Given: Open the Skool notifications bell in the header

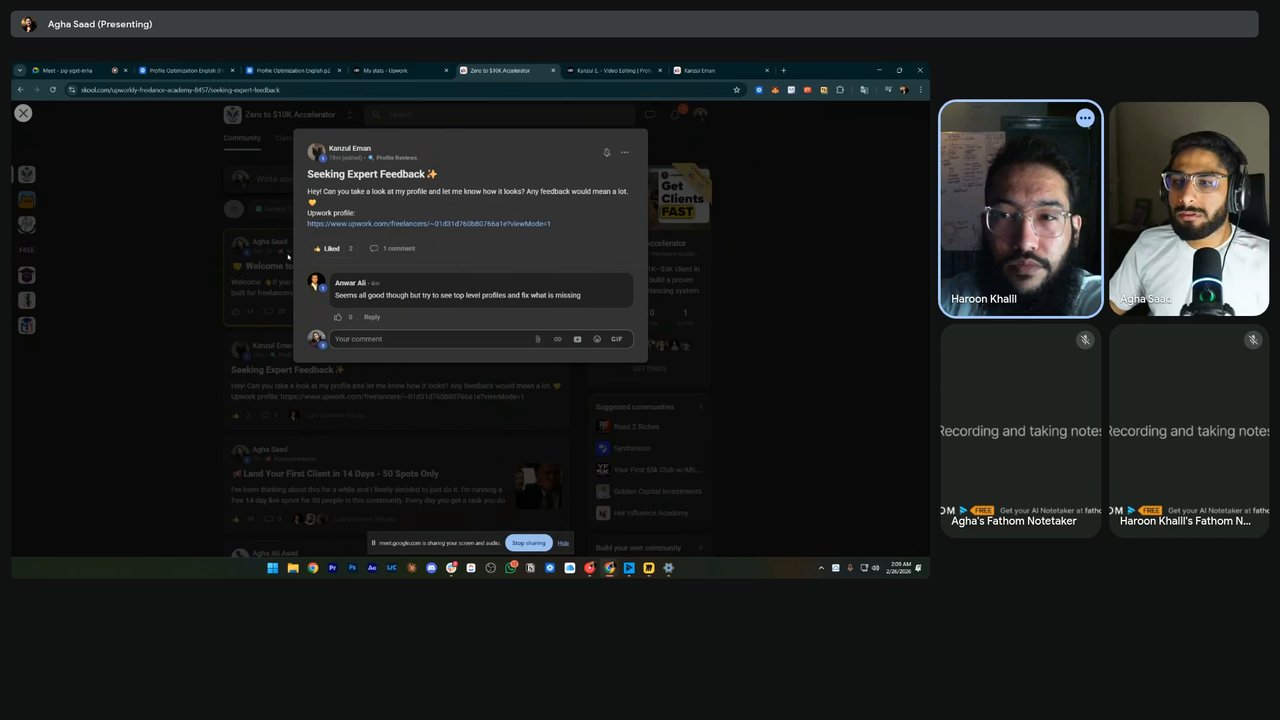Looking at the screenshot, I should [675, 115].
